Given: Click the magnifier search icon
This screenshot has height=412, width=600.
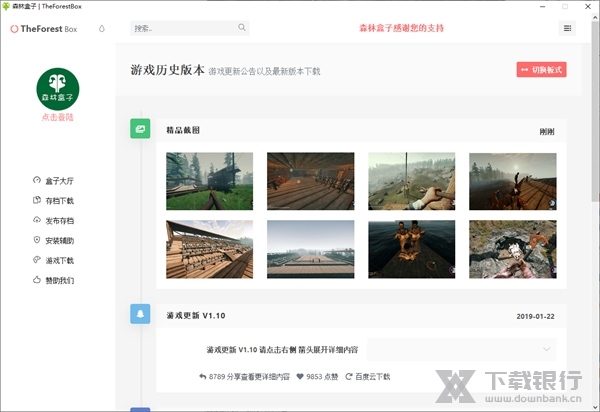Looking at the screenshot, I should (242, 28).
